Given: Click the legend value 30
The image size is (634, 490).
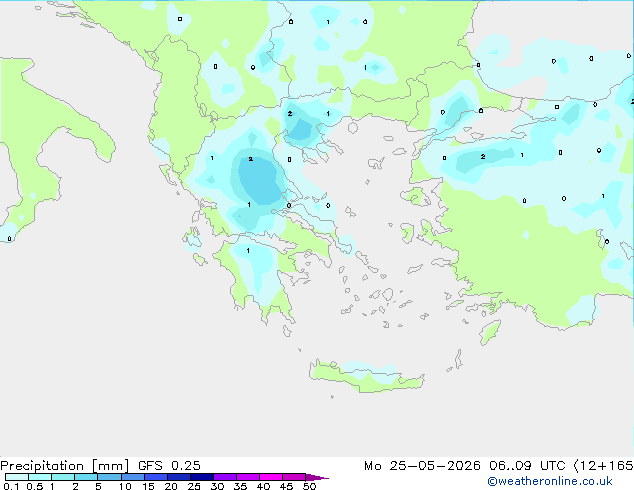Looking at the screenshot, I should click(x=217, y=486).
